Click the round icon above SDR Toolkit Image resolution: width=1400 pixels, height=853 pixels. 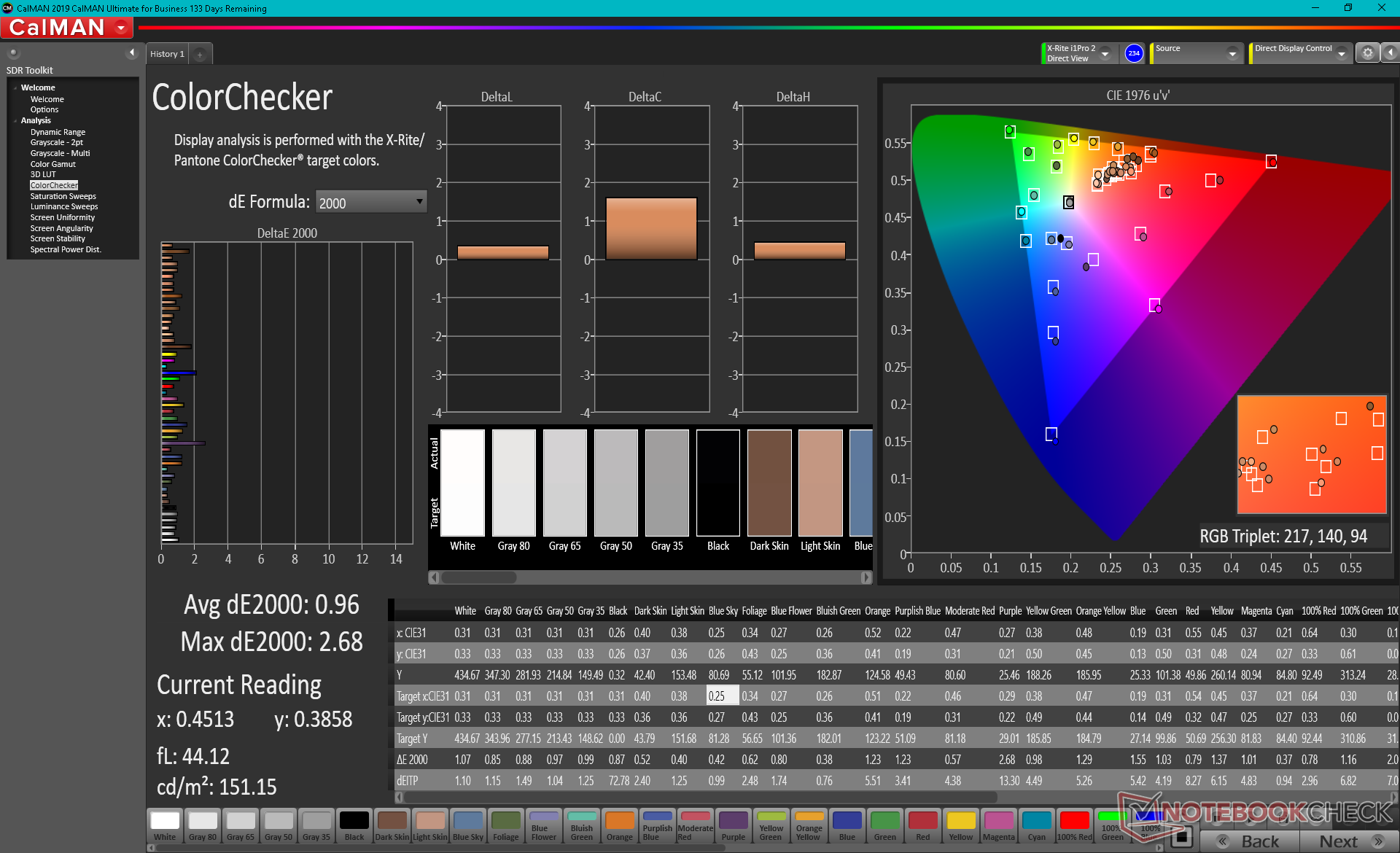coord(13,52)
